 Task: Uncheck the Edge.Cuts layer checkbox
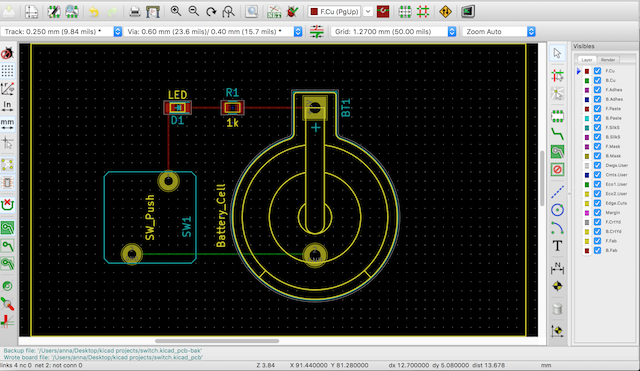point(598,203)
